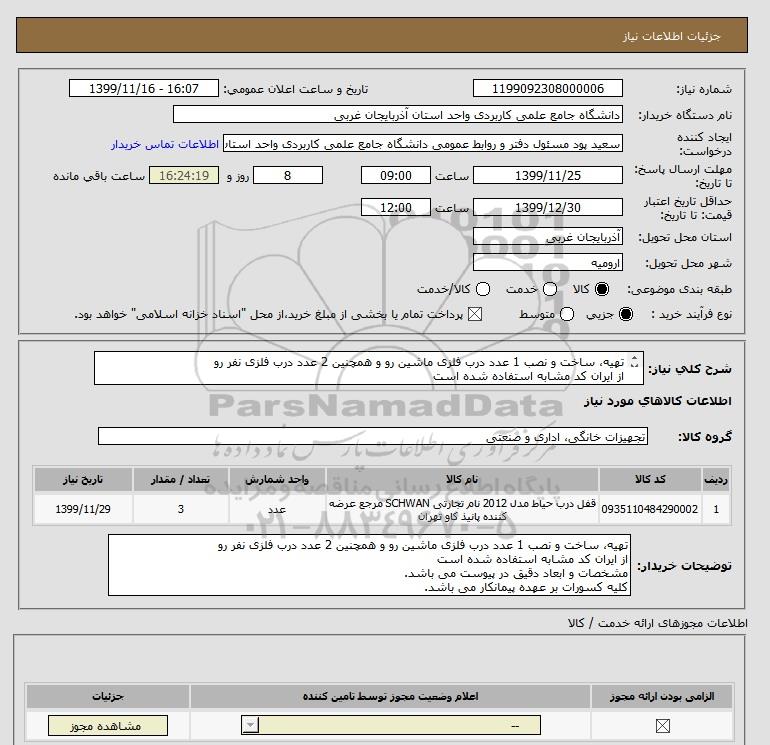Click delivery province field آذربایجان غربی

(548, 237)
